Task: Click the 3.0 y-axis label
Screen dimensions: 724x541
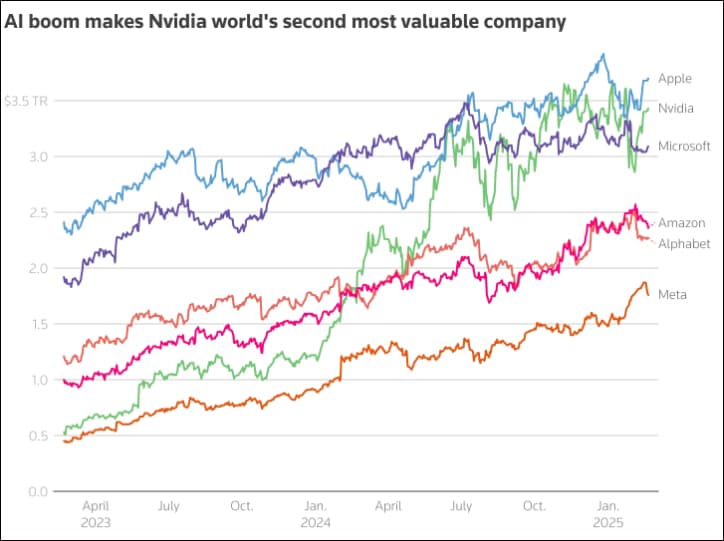Action: coord(39,157)
